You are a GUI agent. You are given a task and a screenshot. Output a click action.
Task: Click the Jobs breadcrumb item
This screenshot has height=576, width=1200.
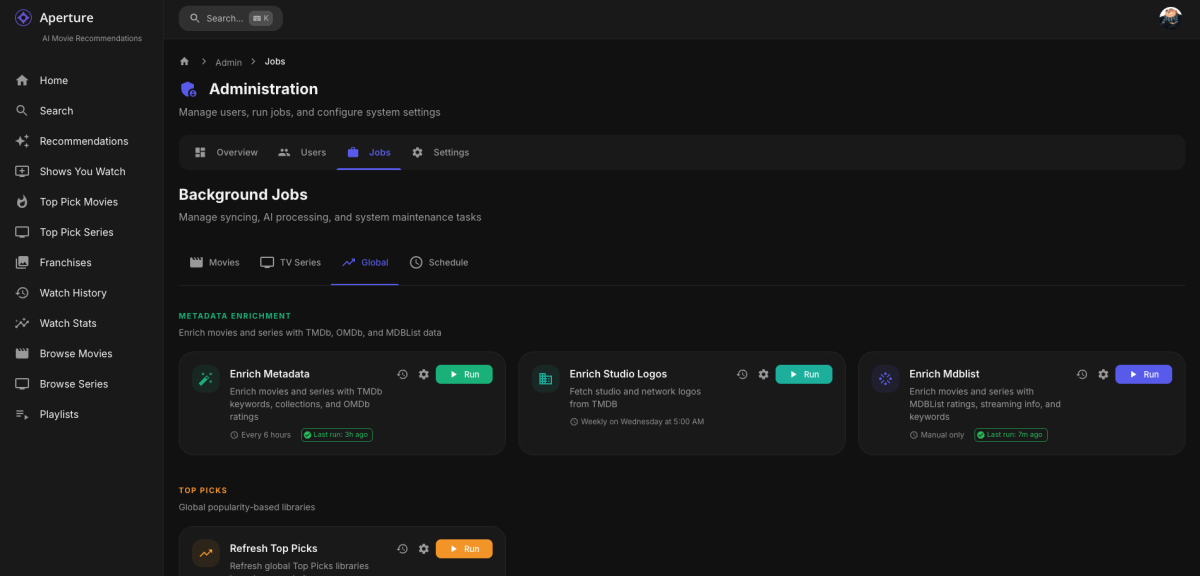(275, 62)
